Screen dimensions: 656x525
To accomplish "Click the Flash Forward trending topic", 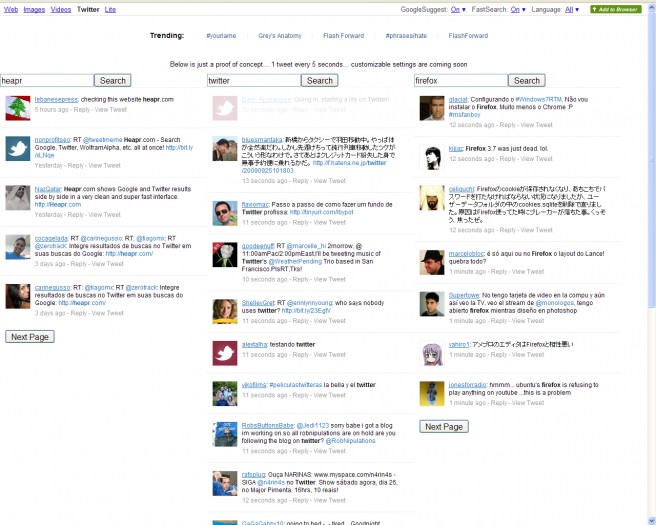I will (x=343, y=36).
